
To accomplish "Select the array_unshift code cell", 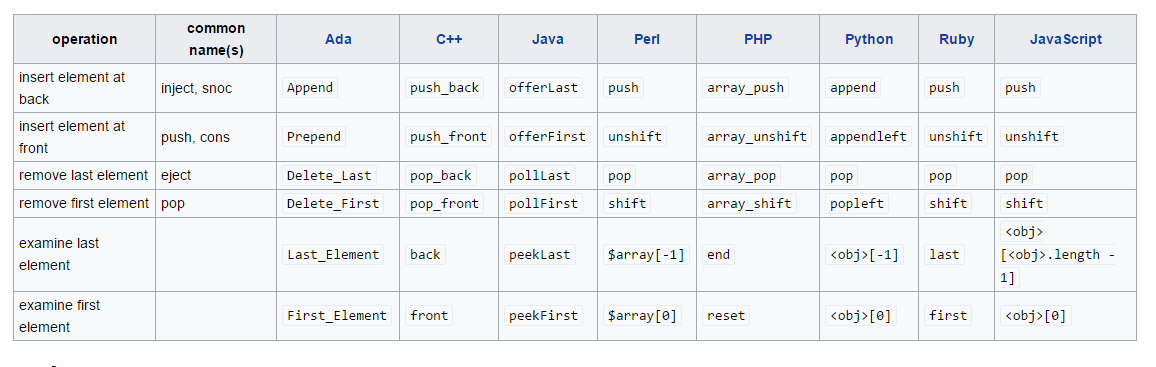I will [x=757, y=136].
